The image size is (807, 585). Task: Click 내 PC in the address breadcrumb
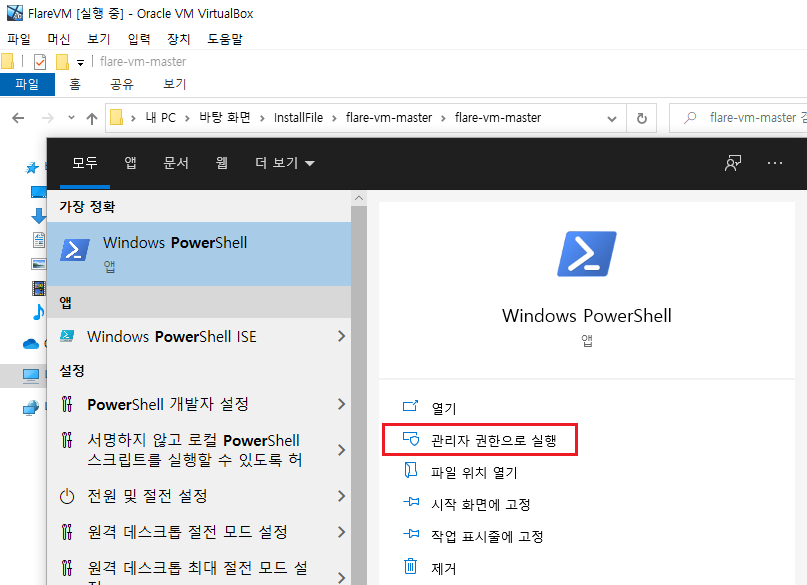pyautogui.click(x=161, y=118)
